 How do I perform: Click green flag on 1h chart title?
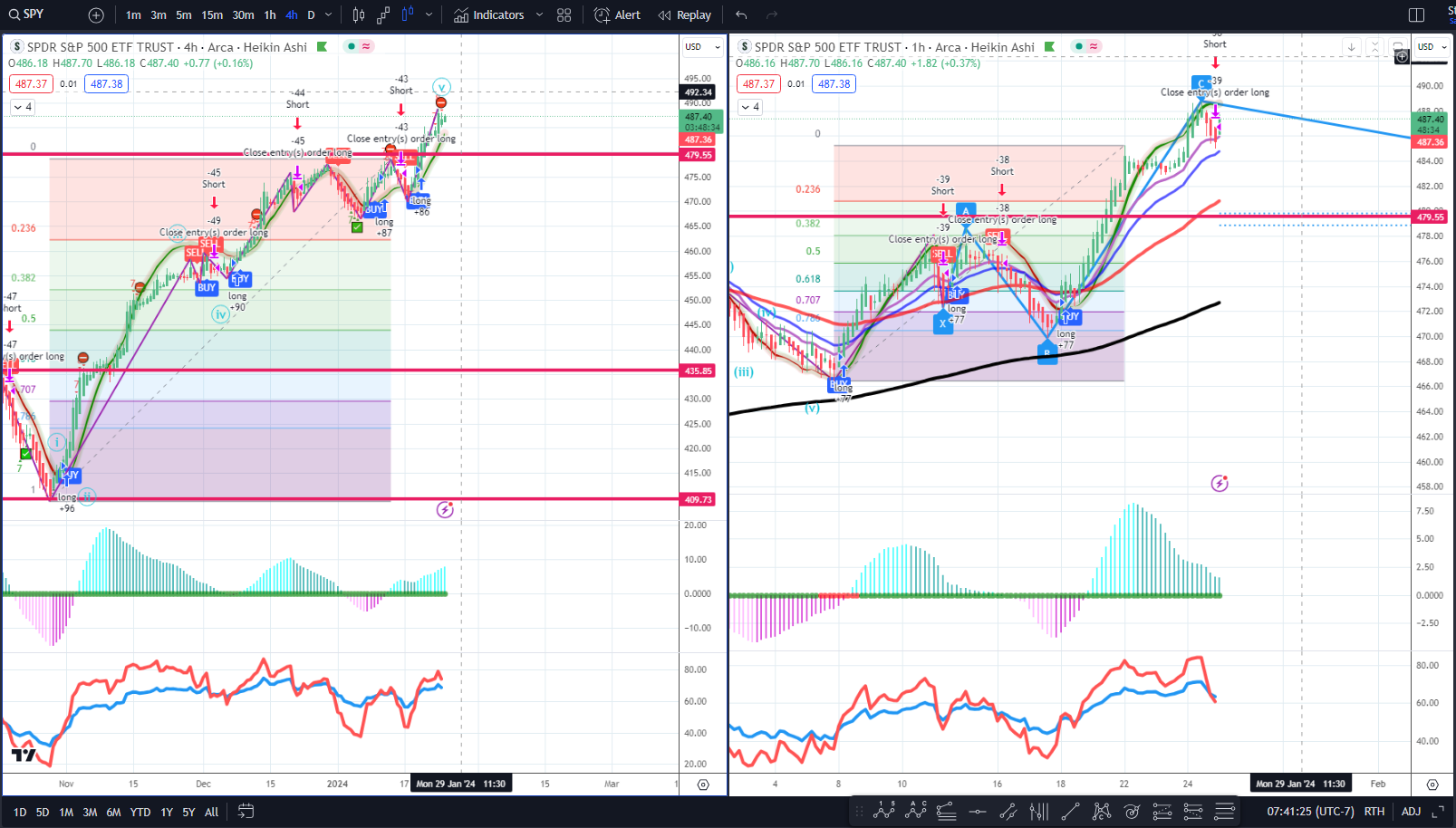coord(1050,47)
